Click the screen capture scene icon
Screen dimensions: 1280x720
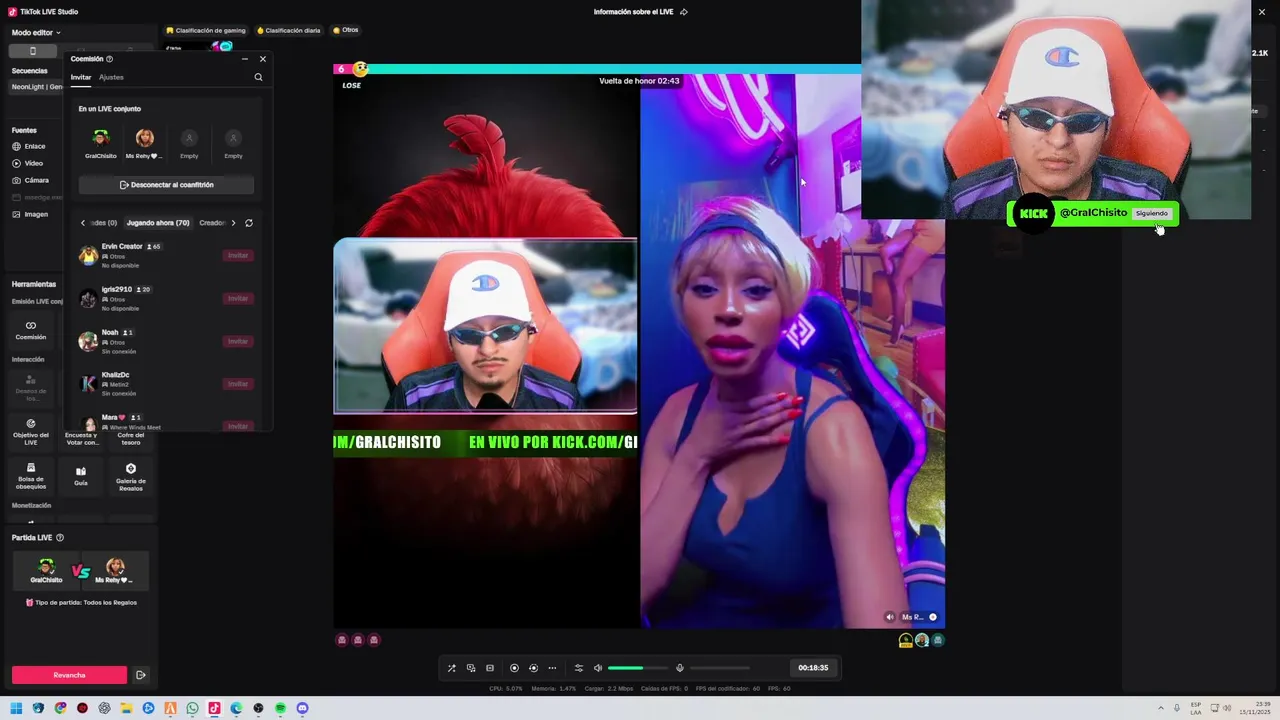pyautogui.click(x=471, y=668)
